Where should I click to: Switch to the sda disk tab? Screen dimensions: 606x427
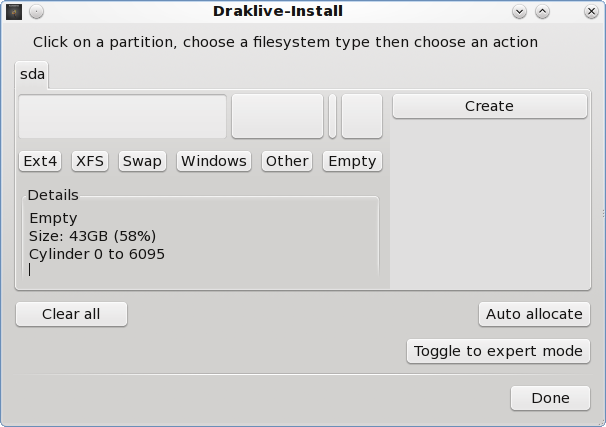tap(33, 74)
